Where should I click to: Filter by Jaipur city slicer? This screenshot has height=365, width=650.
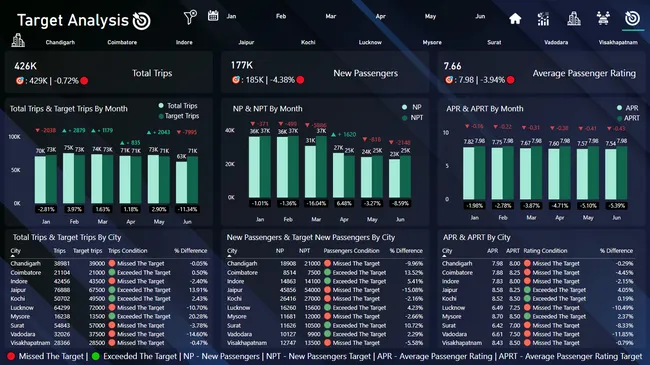(246, 42)
